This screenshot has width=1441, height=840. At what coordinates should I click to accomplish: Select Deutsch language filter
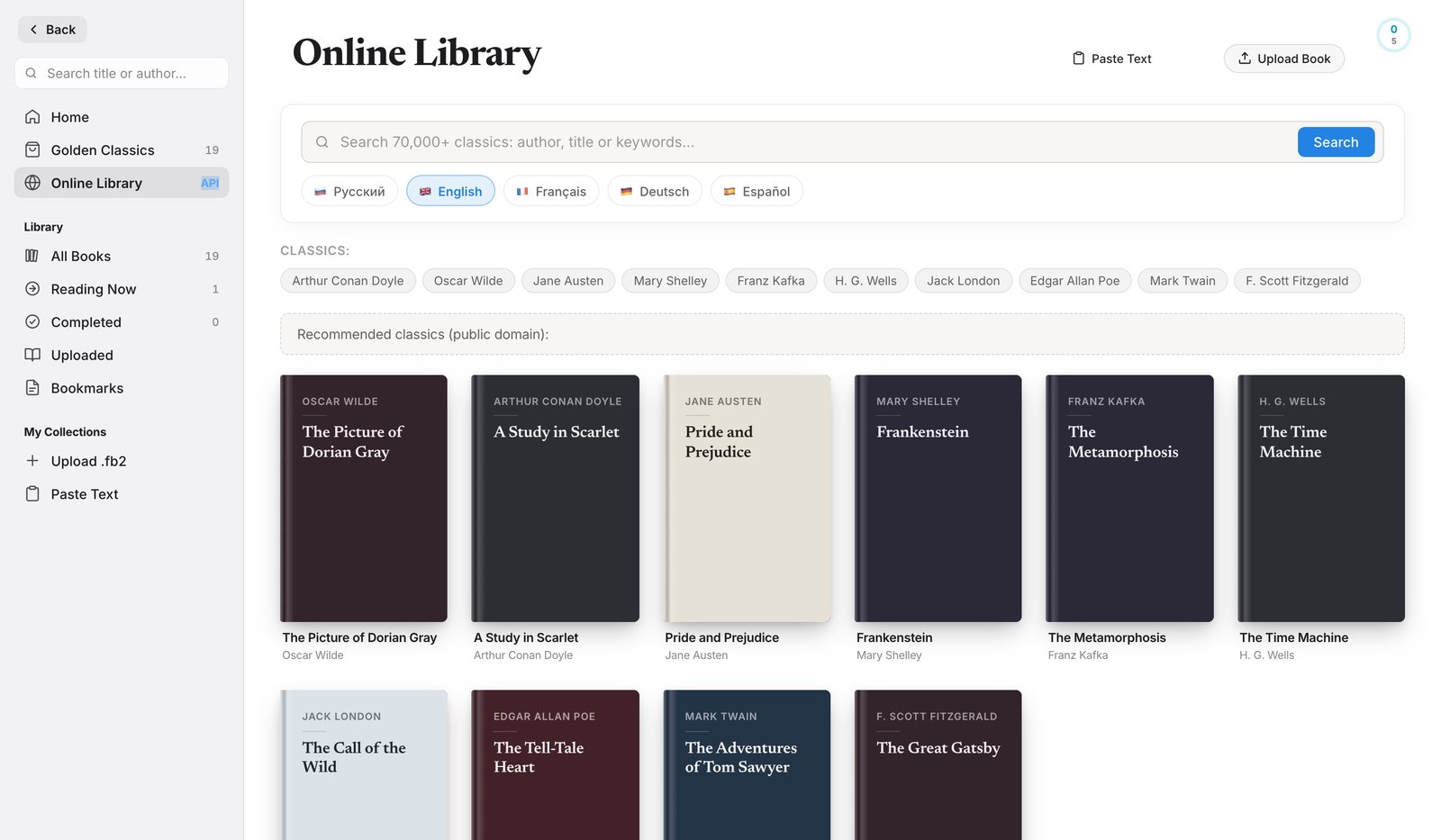[655, 191]
